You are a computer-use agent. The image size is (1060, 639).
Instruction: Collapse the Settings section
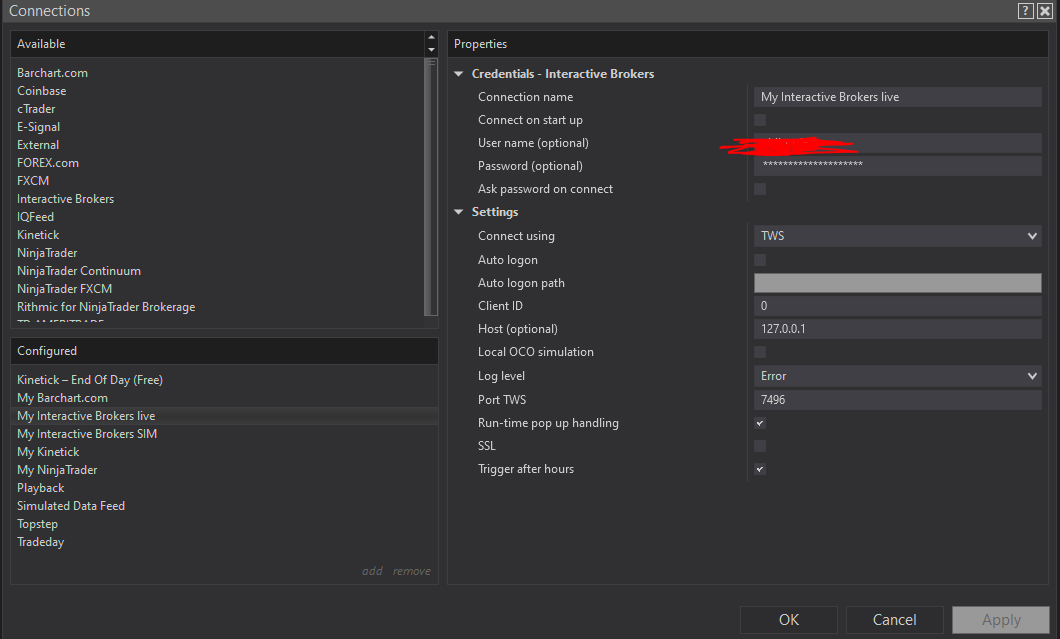pos(459,212)
